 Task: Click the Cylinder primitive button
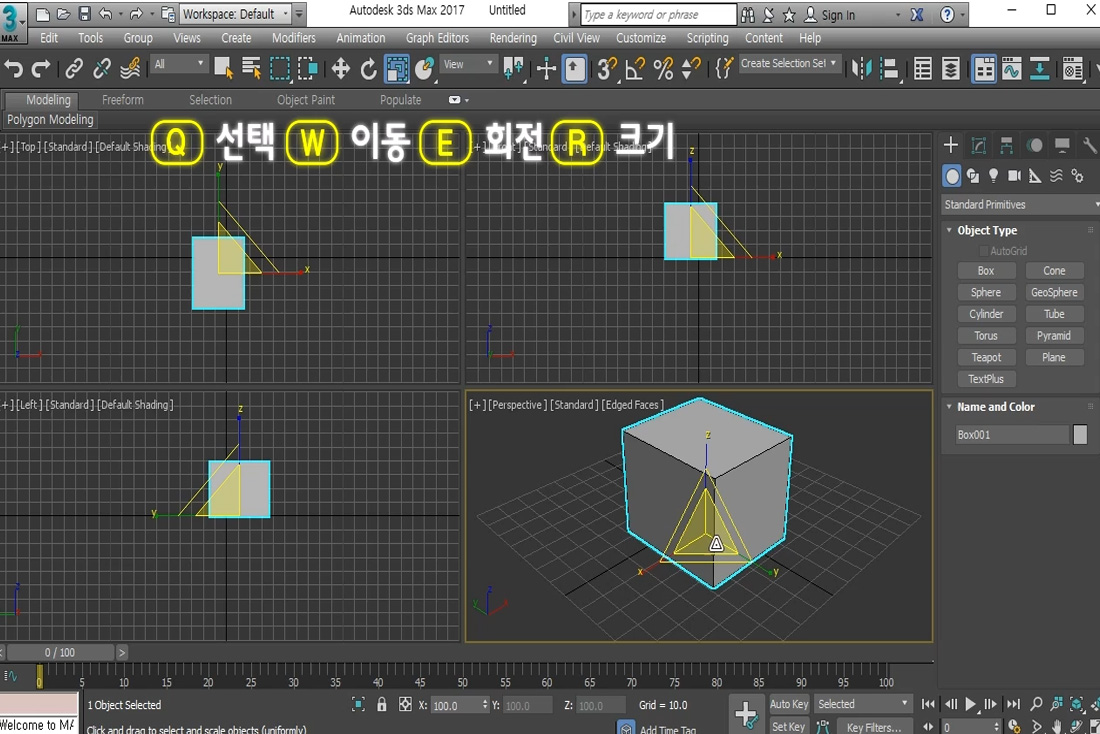(986, 314)
